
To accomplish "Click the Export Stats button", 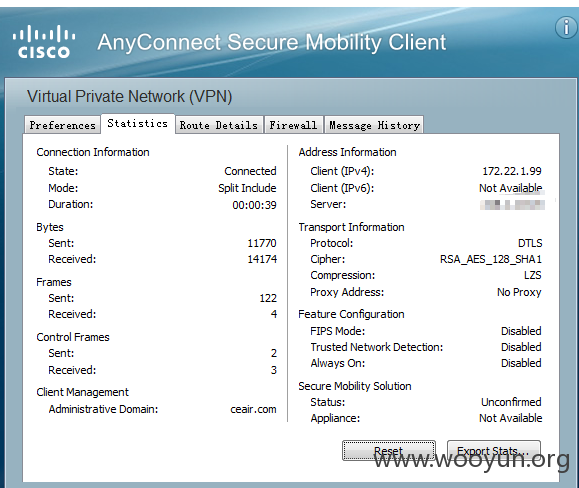I will [494, 450].
